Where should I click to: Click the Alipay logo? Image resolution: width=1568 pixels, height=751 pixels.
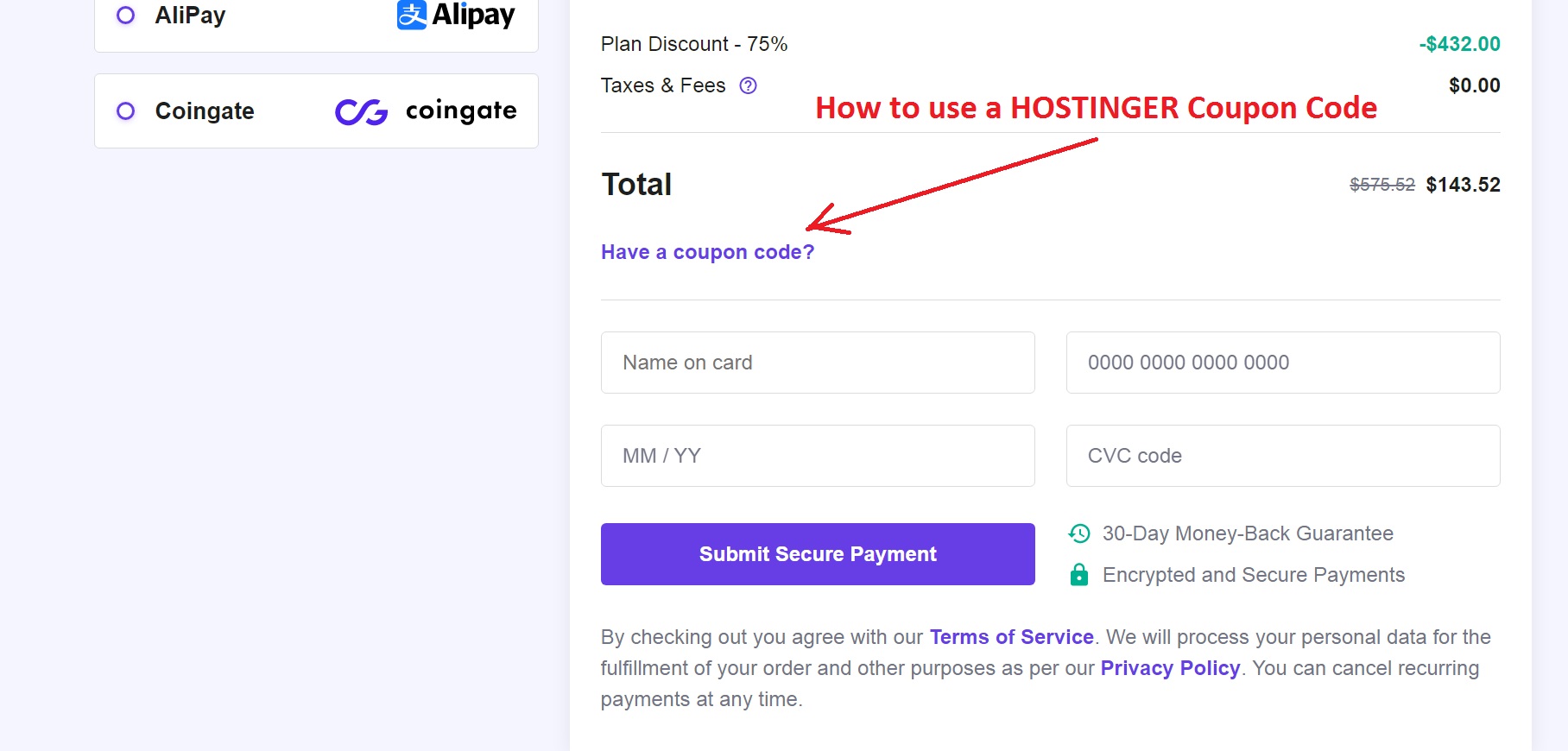456,15
